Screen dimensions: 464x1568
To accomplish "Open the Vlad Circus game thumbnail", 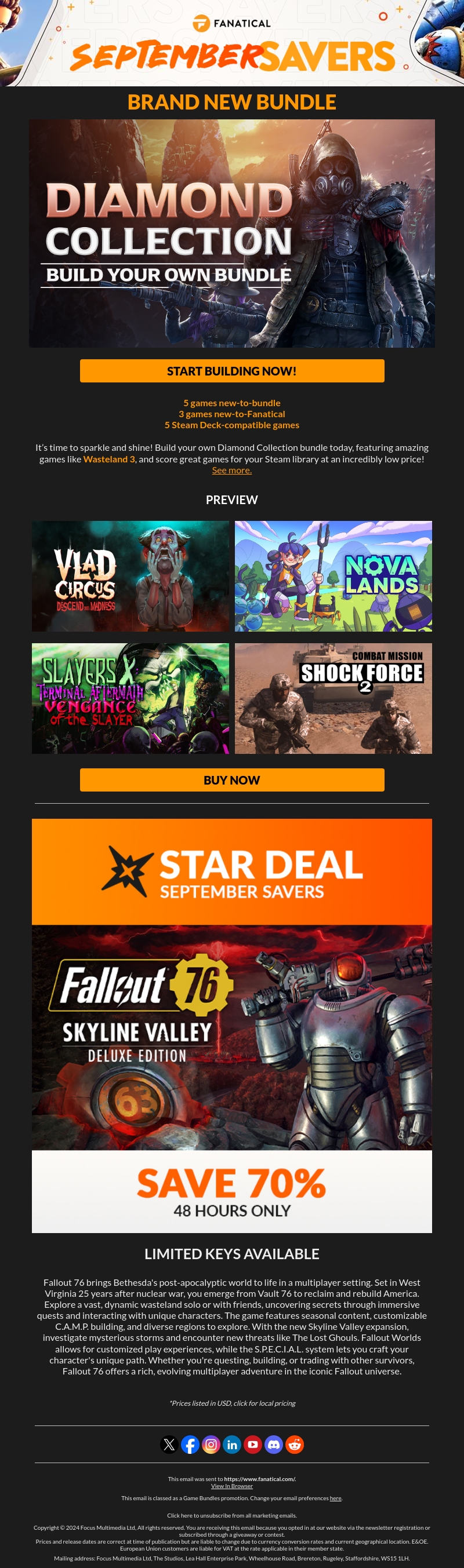I will pyautogui.click(x=130, y=576).
